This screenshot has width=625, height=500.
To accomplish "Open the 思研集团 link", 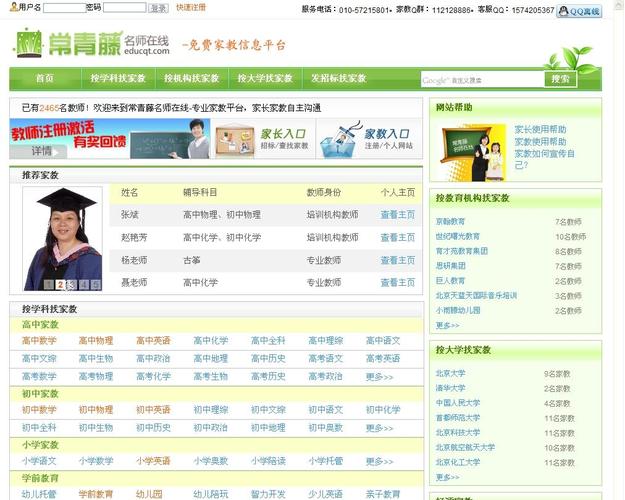I will tap(450, 266).
